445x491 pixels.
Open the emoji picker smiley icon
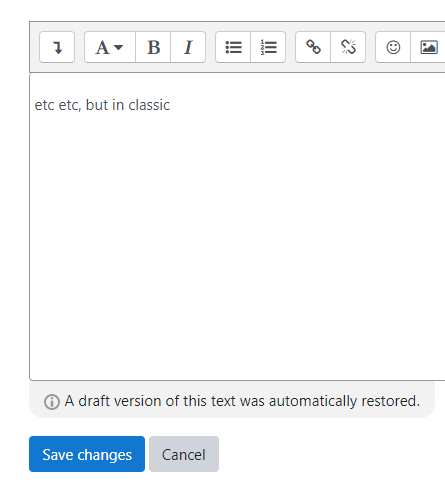coord(393,47)
